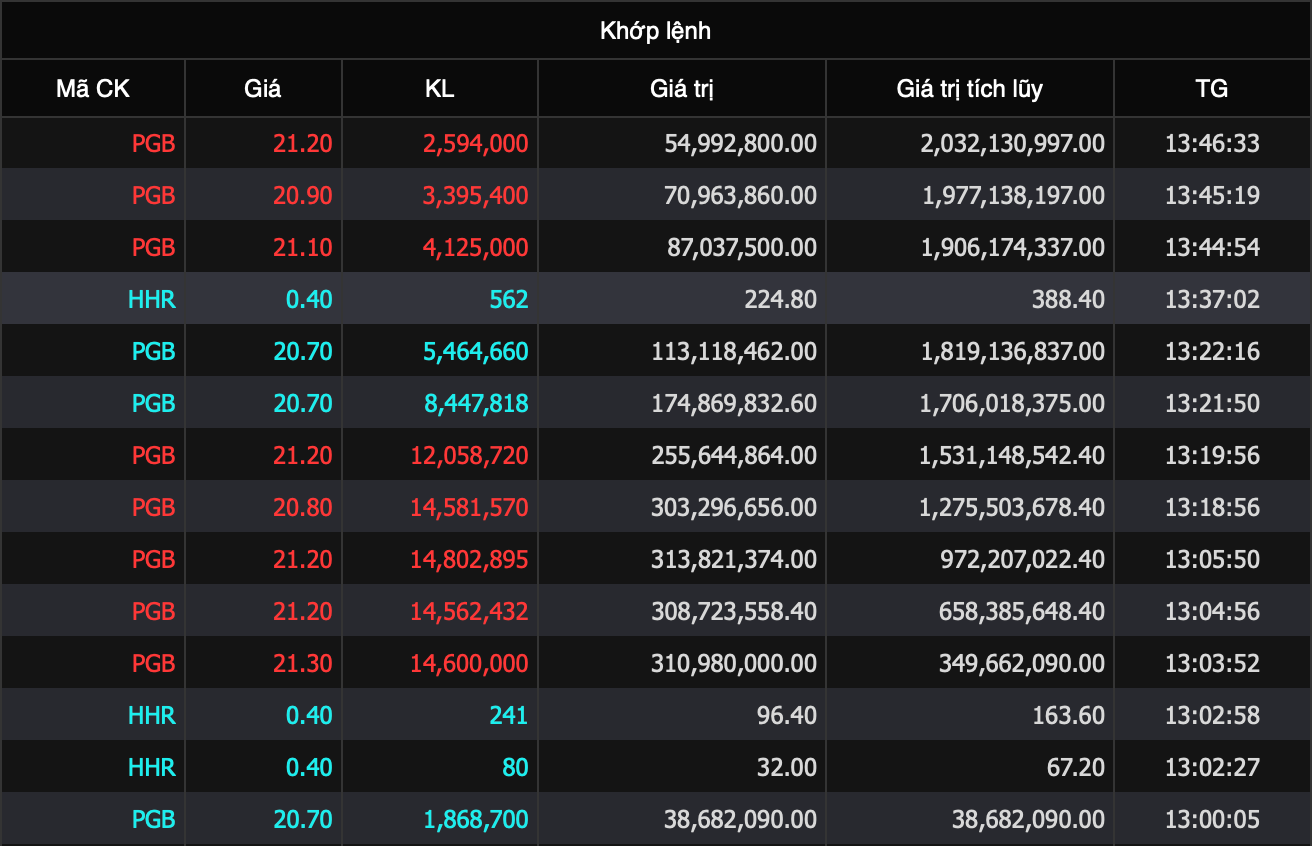Click the accumulated value 2,032,130,997.00 cell
This screenshot has height=846, width=1312.
pyautogui.click(x=1012, y=143)
